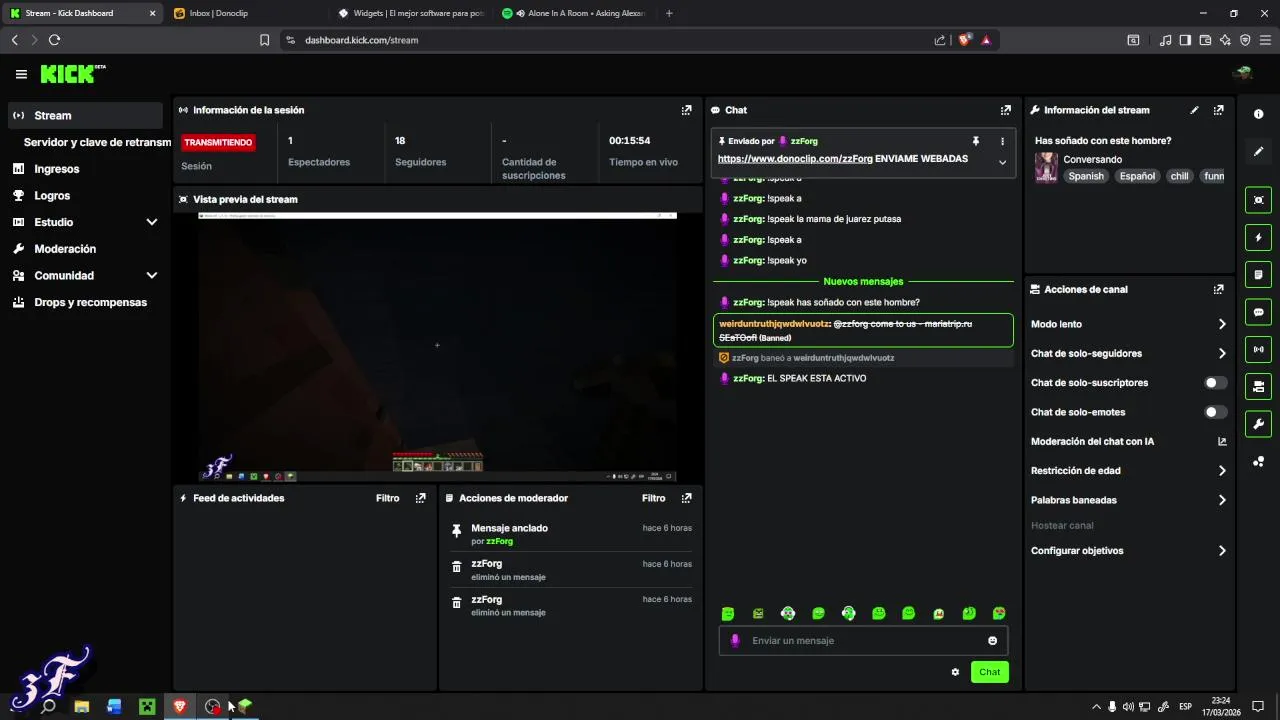Click the info icon in the right sidebar

(1258, 114)
